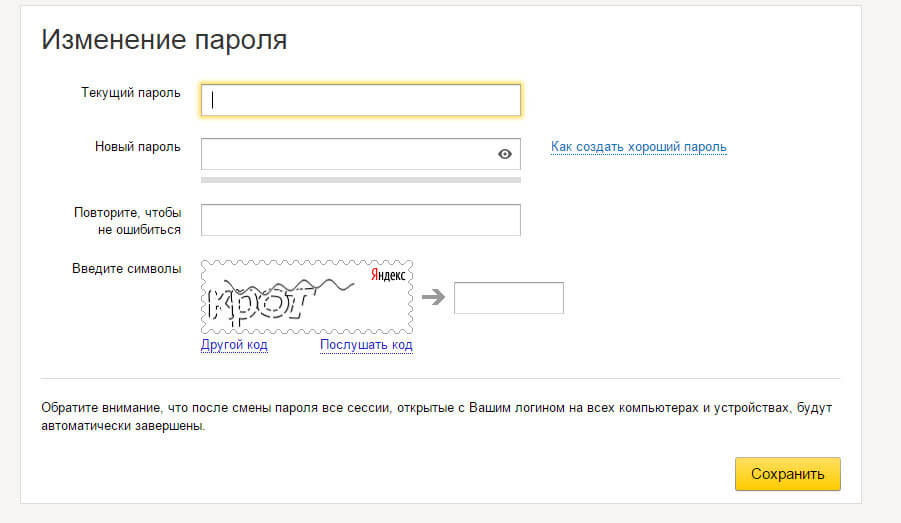Click the Изменение пароля heading
Image resolution: width=901 pixels, height=523 pixels.
(x=164, y=40)
